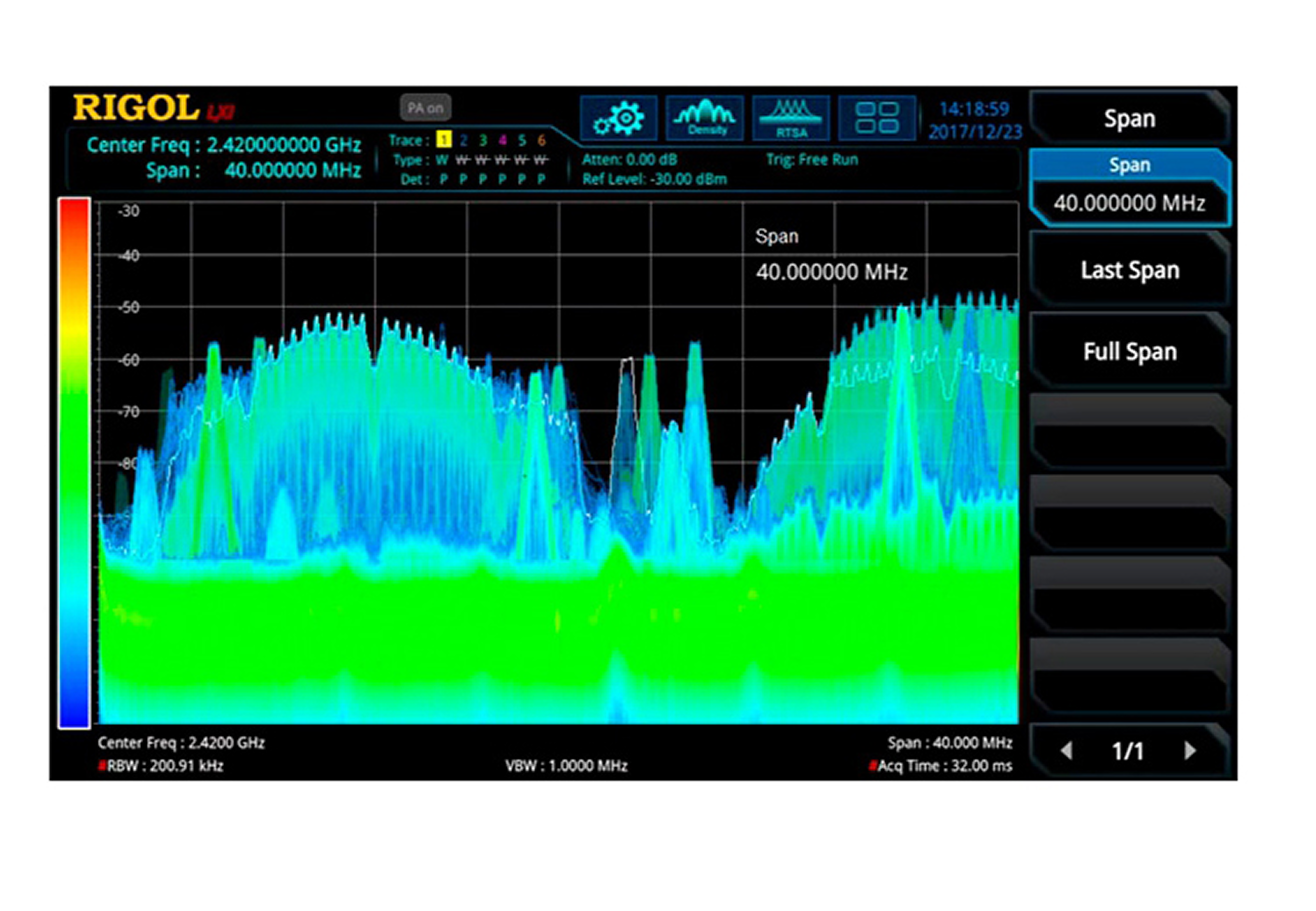Click the RIGOL logo
This screenshot has width=1316, height=911.
136,108
